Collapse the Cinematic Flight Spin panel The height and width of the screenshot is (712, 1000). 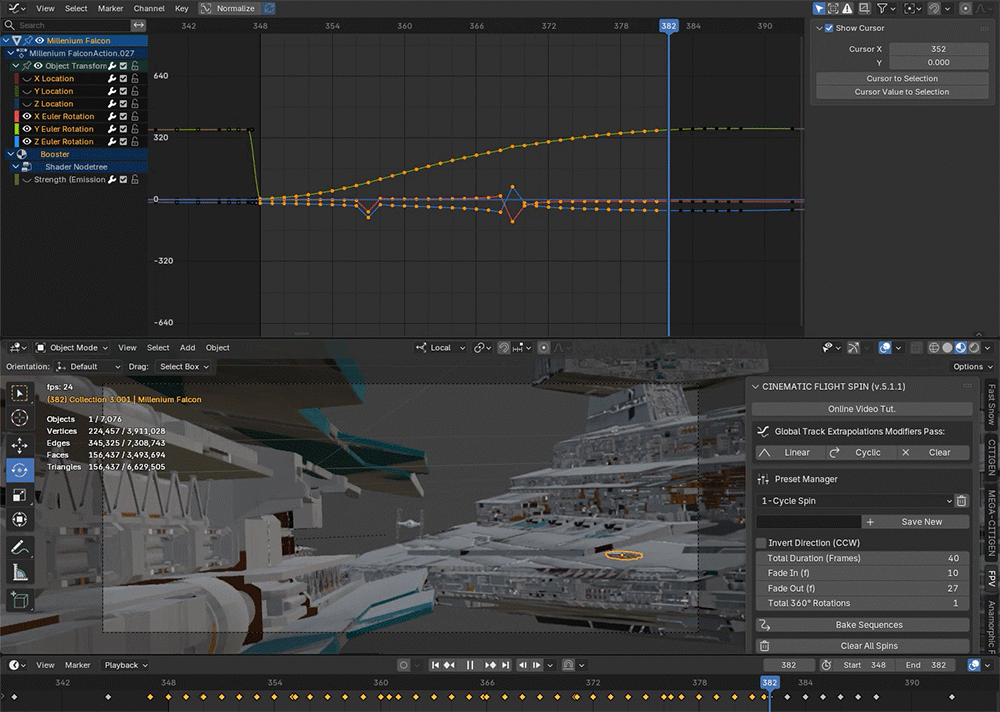point(755,387)
